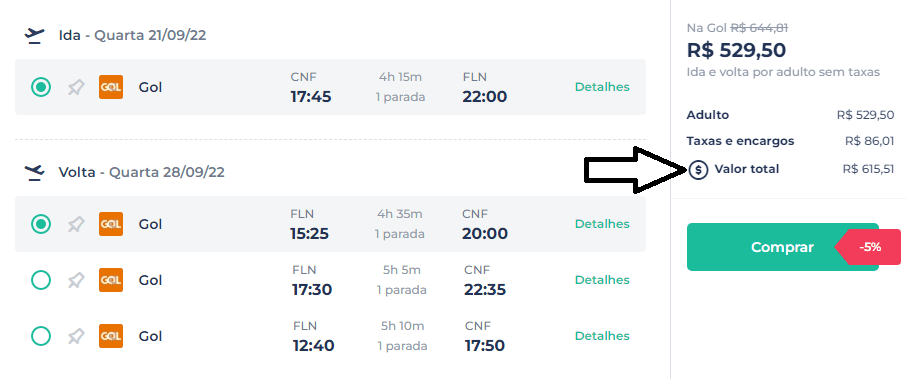Choose the 17:30 return flight option
This screenshot has width=907, height=379.
coord(40,280)
